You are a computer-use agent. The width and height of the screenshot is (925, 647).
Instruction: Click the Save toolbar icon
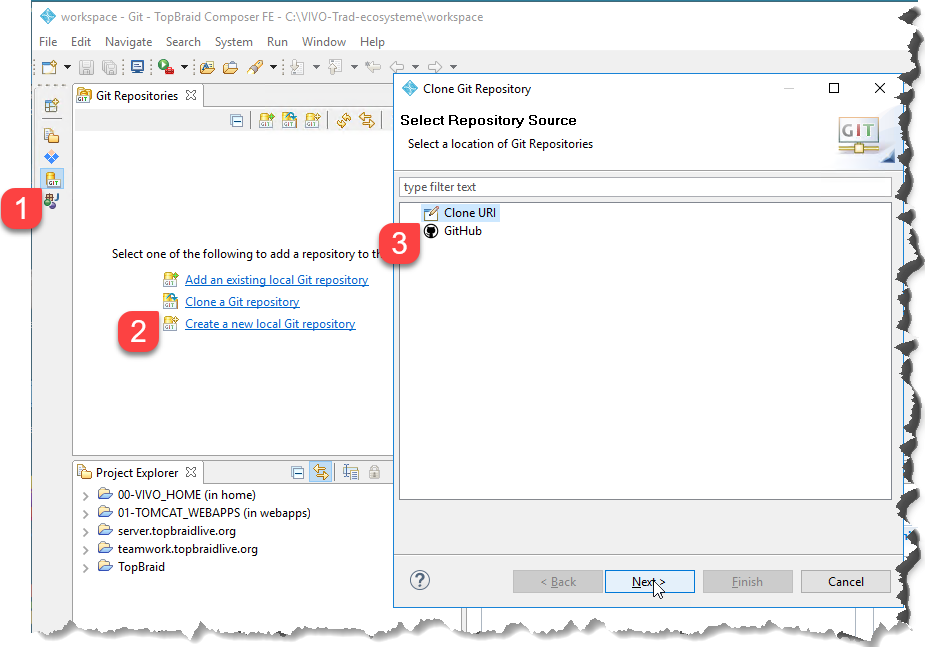pos(86,67)
